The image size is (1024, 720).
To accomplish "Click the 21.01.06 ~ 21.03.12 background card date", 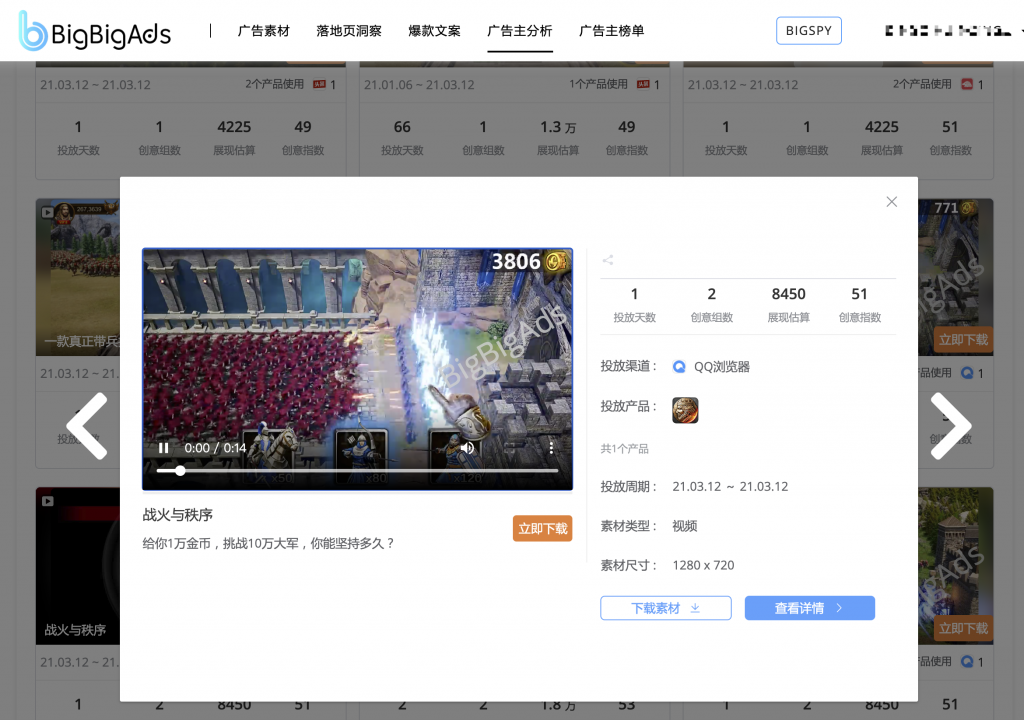I will tap(419, 85).
